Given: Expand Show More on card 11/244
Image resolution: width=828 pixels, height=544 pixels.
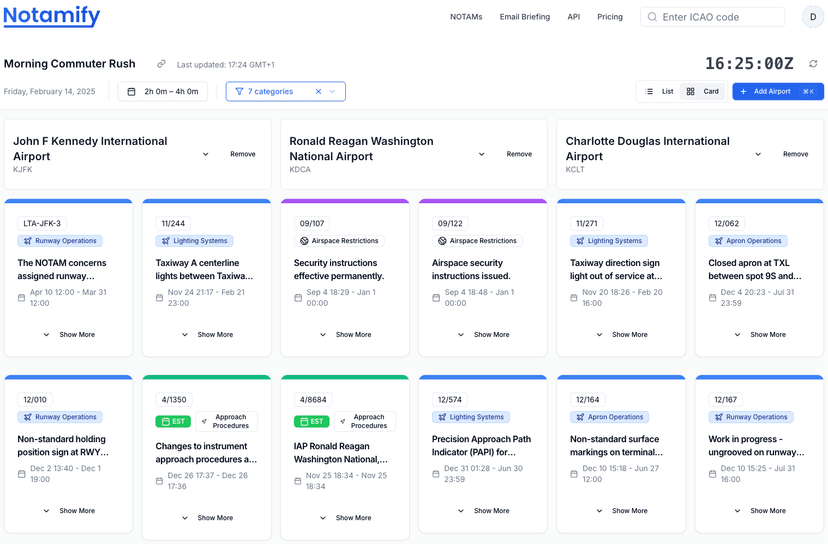Looking at the screenshot, I should (207, 335).
